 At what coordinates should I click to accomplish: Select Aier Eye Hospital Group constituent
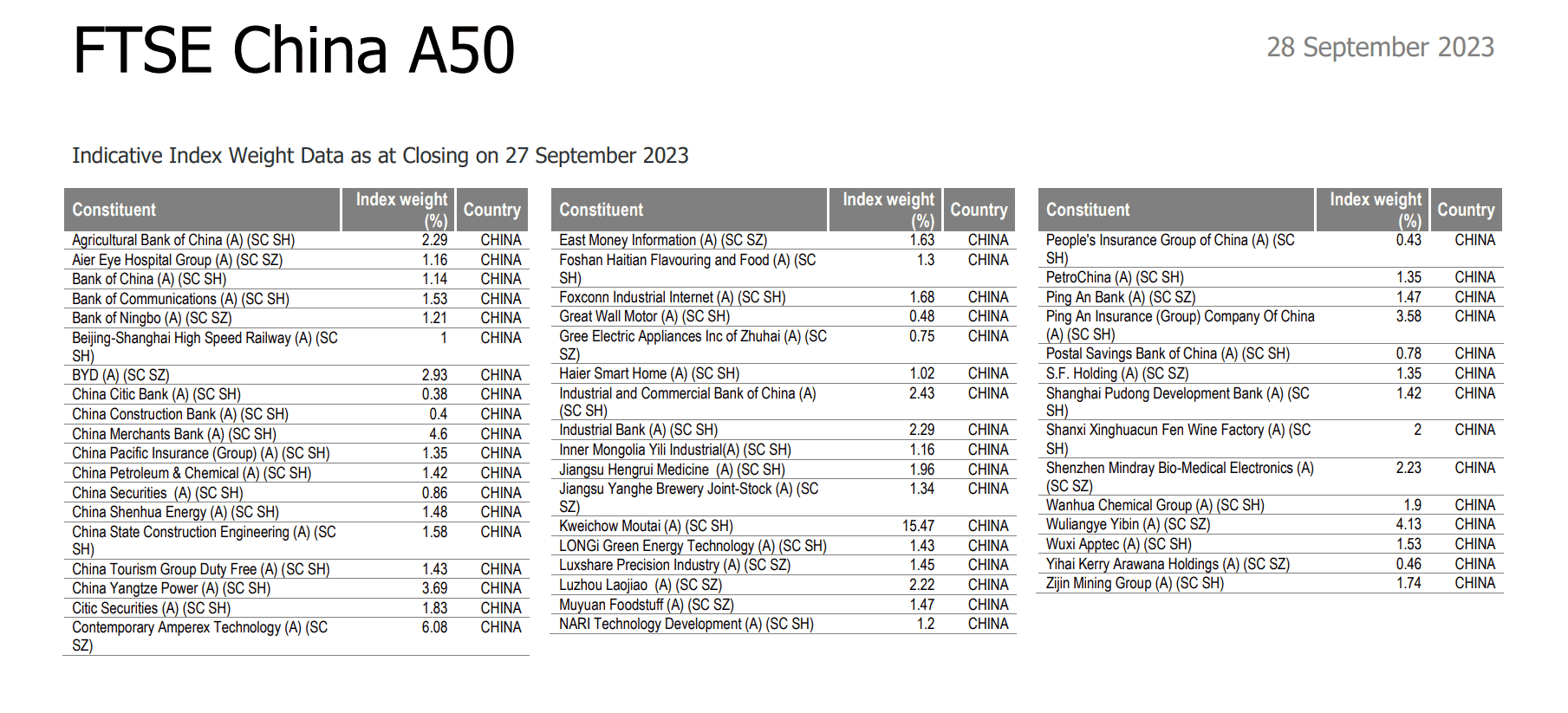point(178,260)
